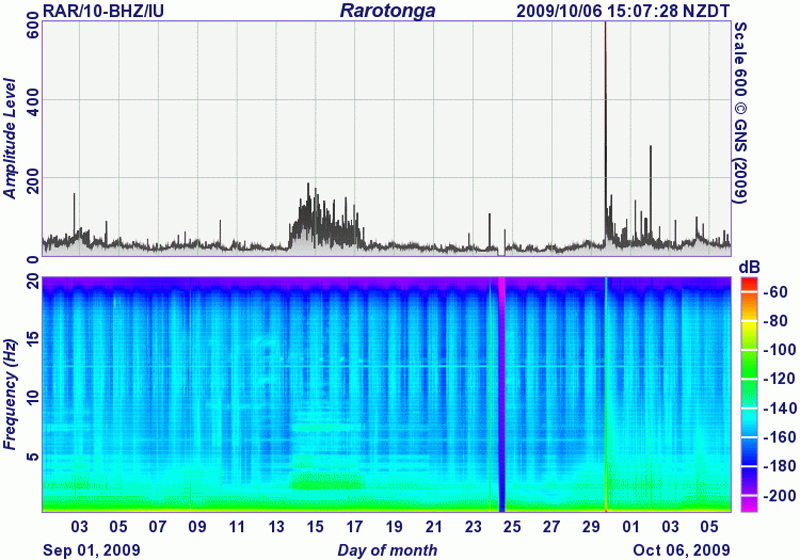The image size is (800, 560).
Task: Click the 400 amplitude axis tick label
Action: [32, 104]
